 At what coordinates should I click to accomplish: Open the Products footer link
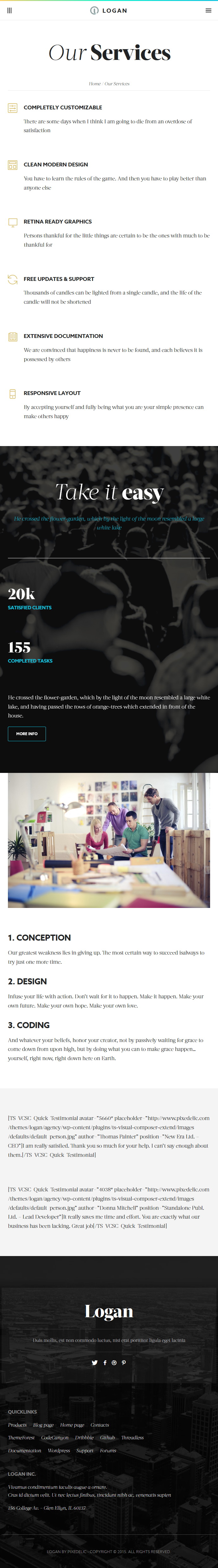pos(17,1424)
